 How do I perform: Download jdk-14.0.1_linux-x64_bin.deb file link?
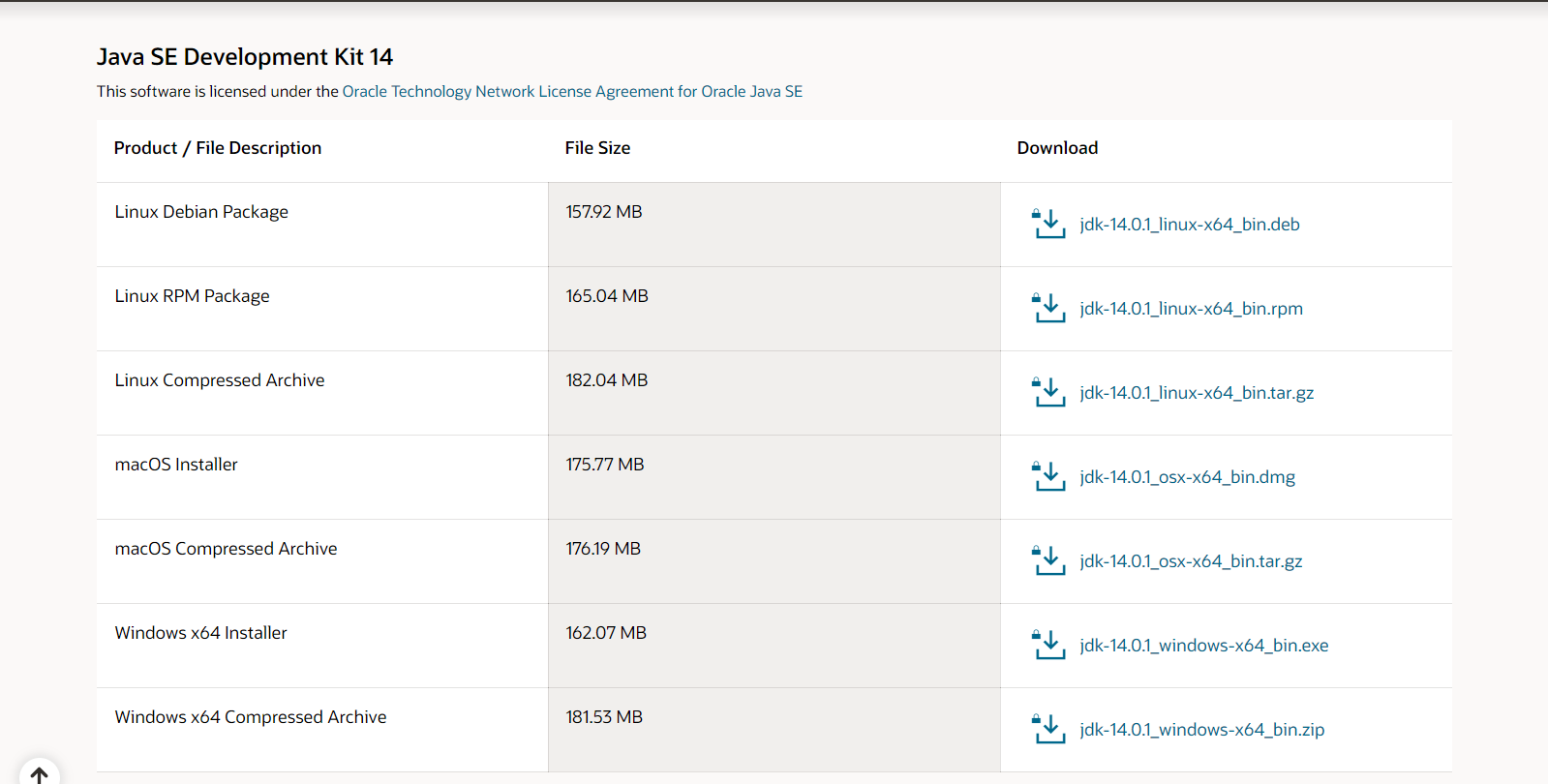(1190, 225)
